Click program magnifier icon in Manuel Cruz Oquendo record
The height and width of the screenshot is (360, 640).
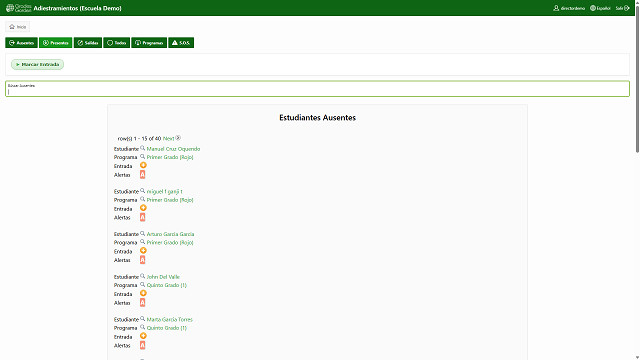click(142, 156)
